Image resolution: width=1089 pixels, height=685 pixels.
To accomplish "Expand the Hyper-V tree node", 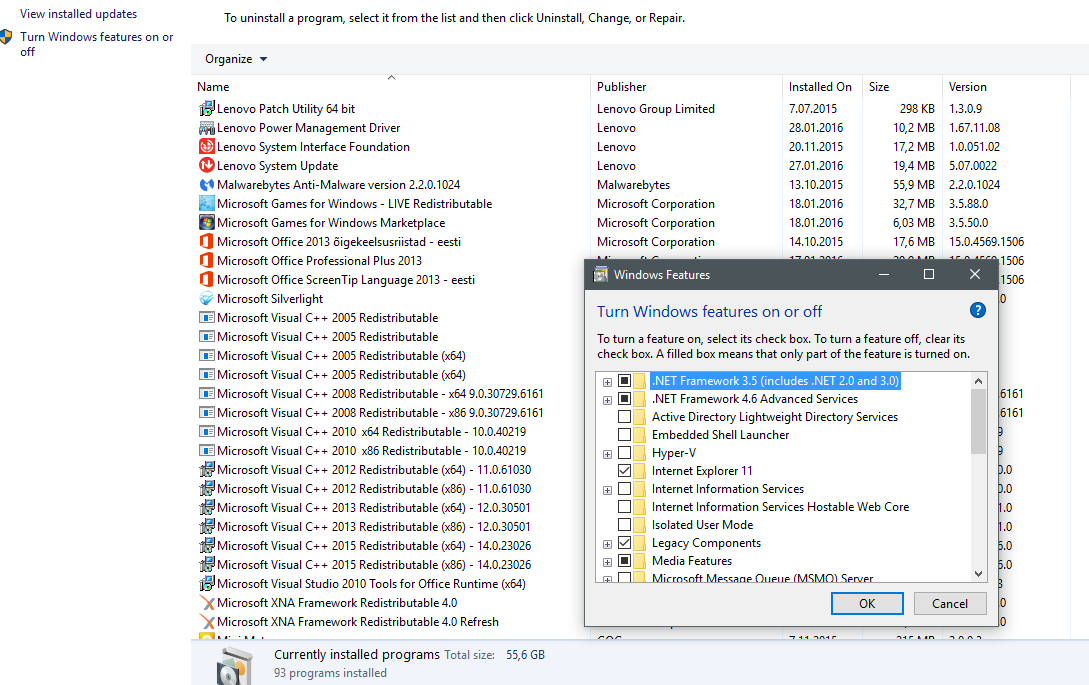I will pos(608,454).
